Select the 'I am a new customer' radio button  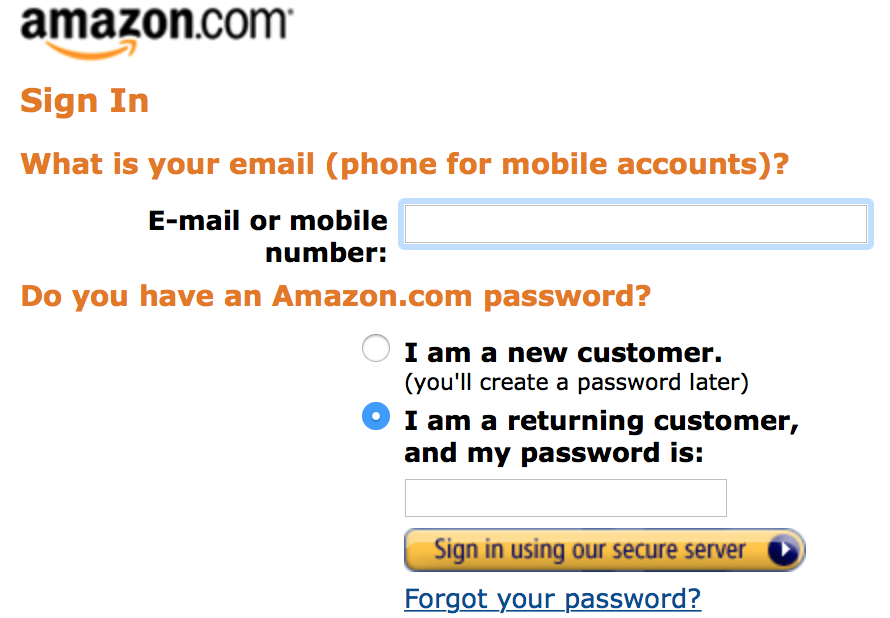[x=376, y=349]
